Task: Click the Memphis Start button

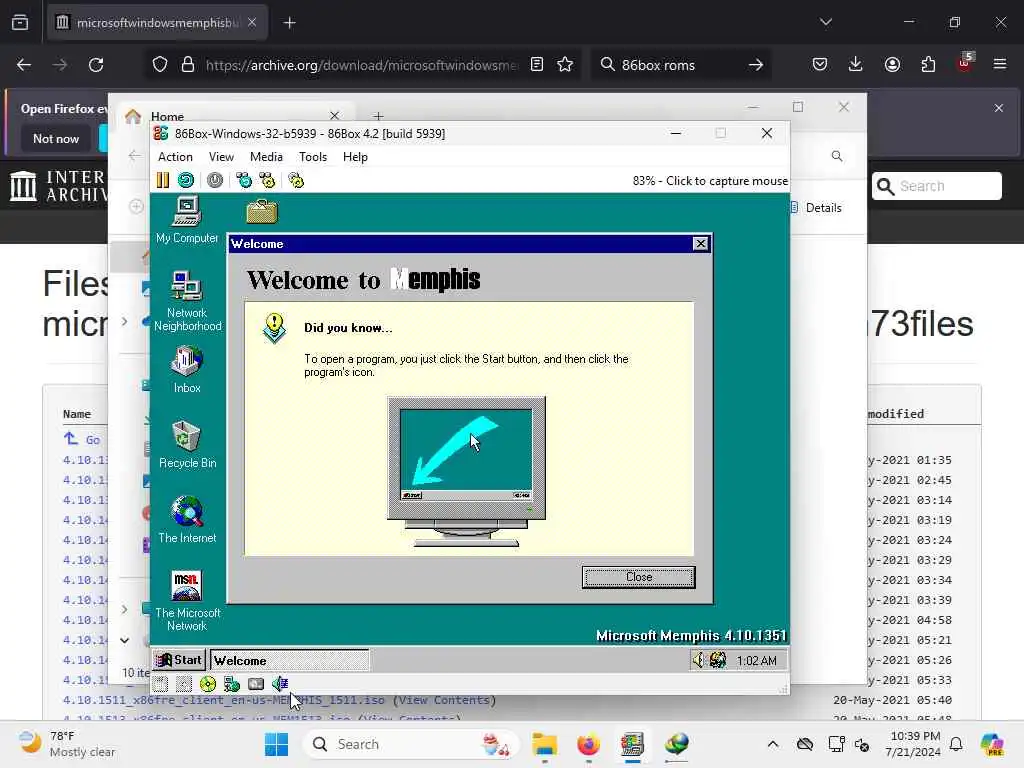Action: click(x=179, y=660)
